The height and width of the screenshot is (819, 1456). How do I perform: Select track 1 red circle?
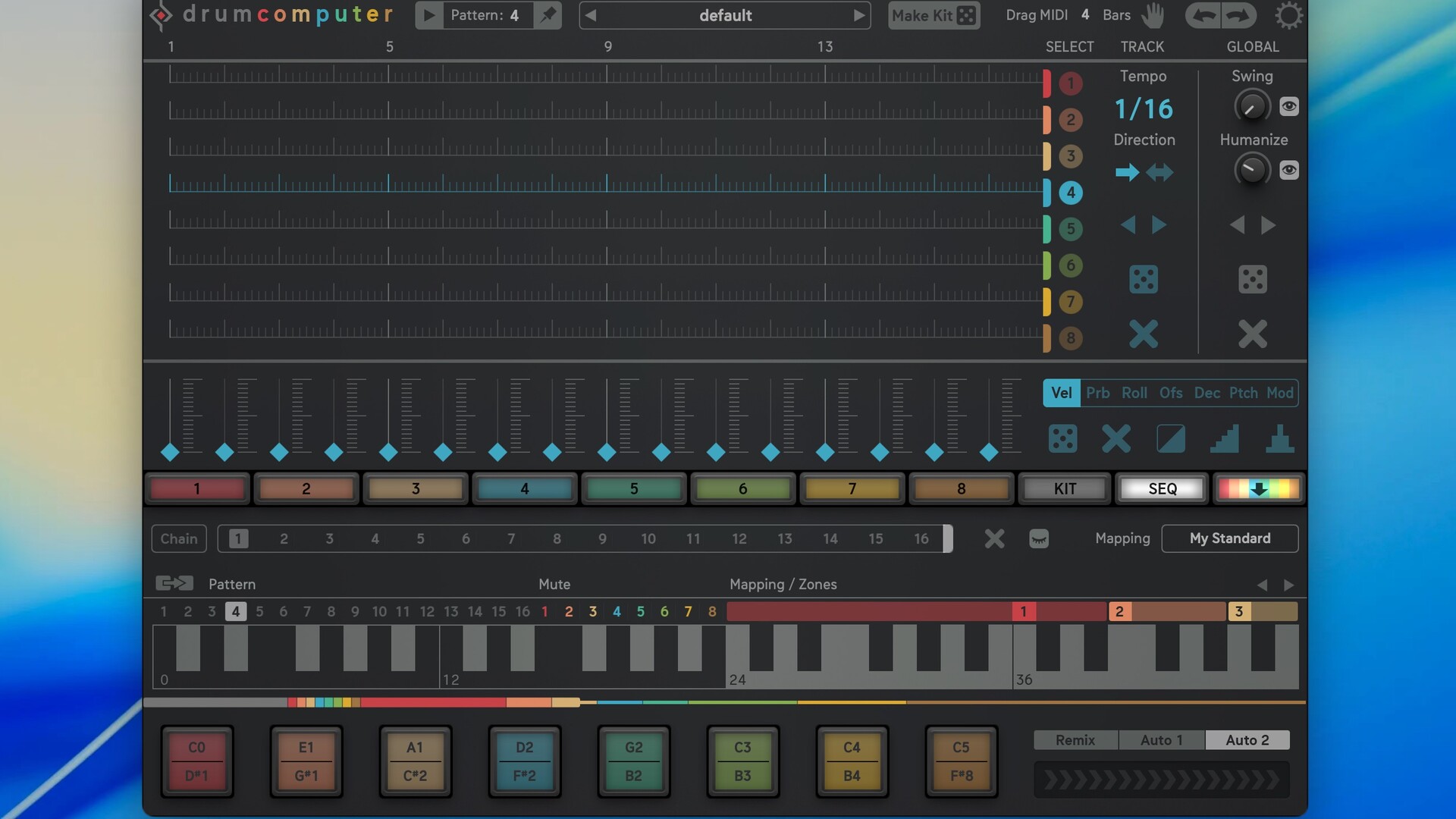tap(1070, 83)
